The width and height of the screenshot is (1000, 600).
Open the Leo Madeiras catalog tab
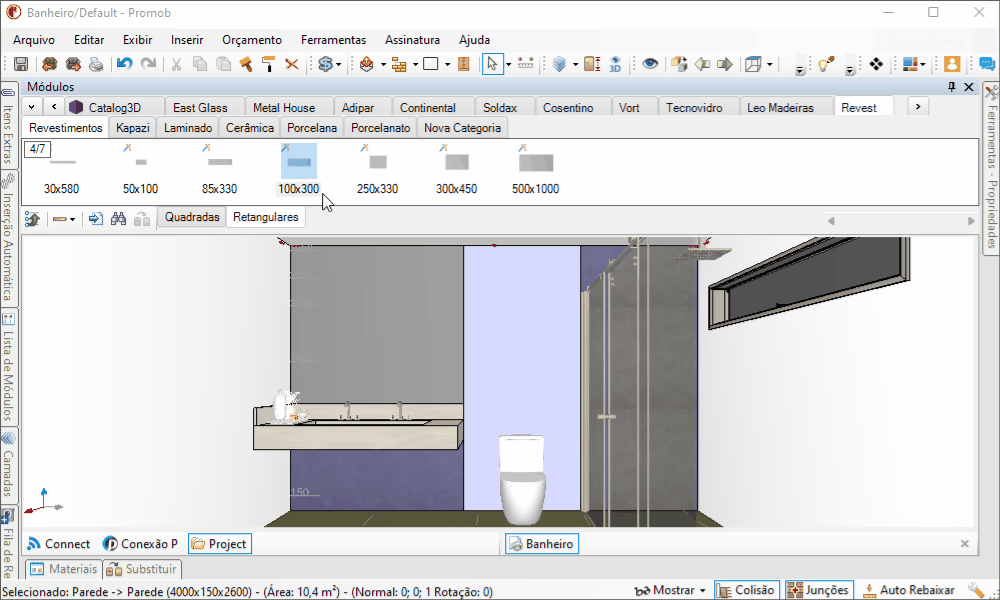point(781,108)
